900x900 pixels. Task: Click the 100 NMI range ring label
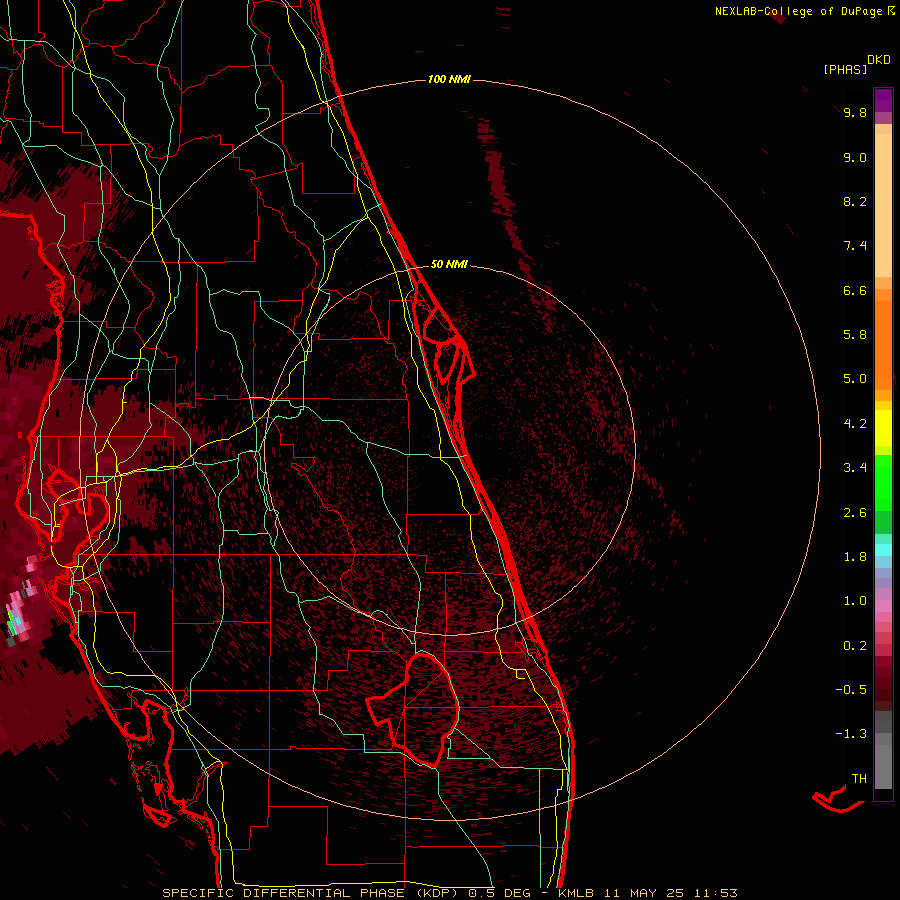pyautogui.click(x=449, y=79)
